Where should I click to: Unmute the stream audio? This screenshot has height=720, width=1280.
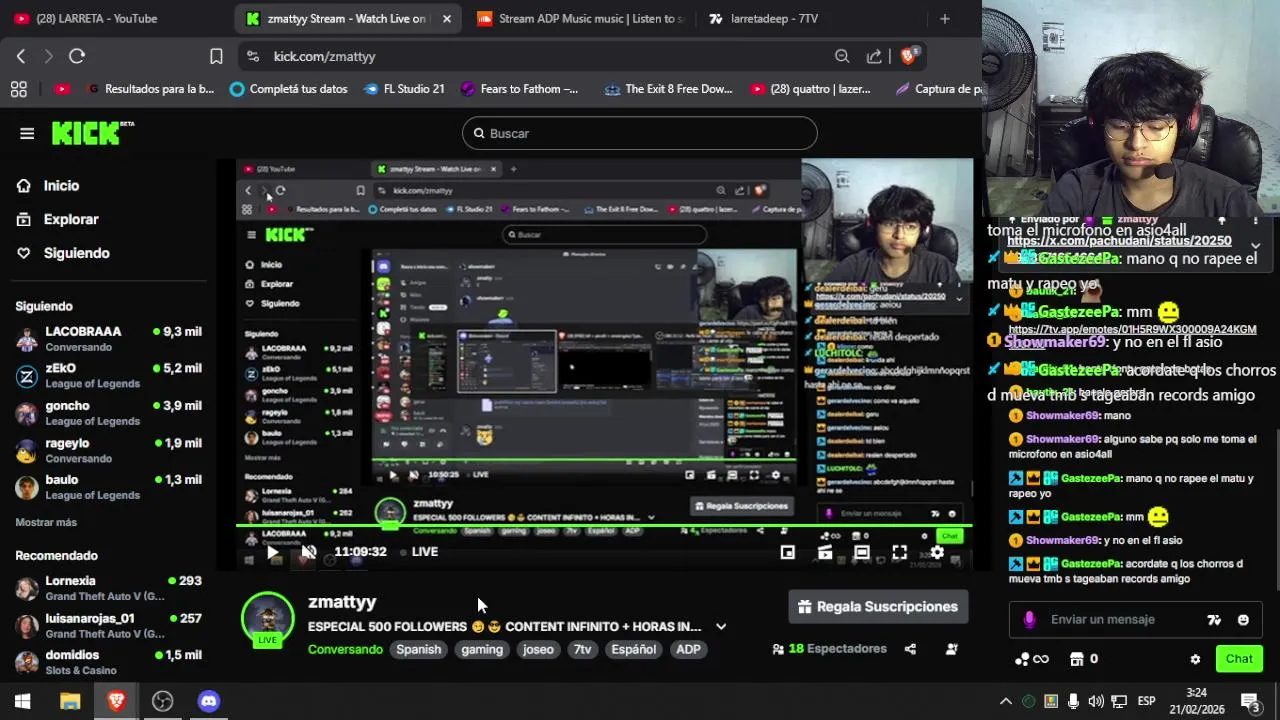coord(309,552)
